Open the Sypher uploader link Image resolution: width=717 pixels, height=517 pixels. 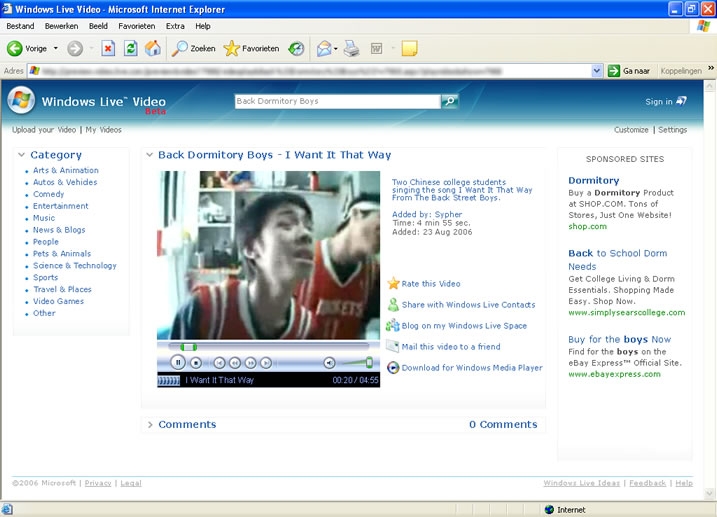[448, 214]
